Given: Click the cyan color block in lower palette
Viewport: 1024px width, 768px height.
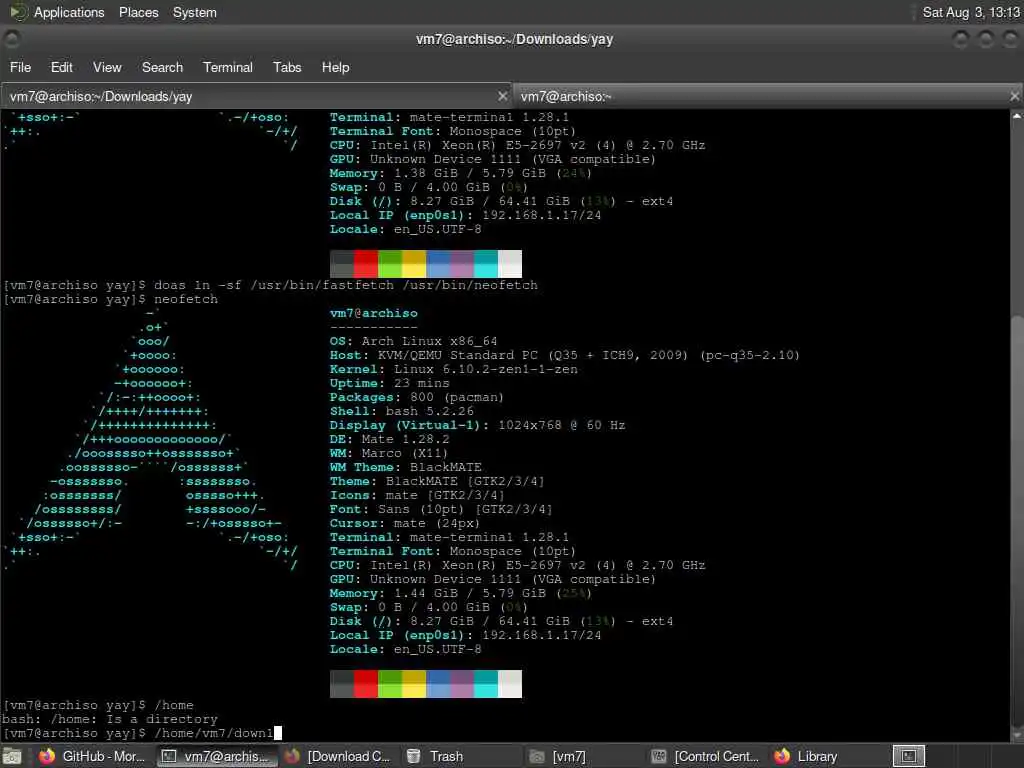Looking at the screenshot, I should pyautogui.click(x=486, y=684).
